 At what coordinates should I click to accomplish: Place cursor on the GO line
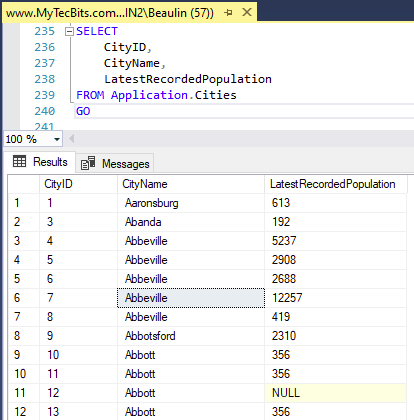pyautogui.click(x=245, y=111)
